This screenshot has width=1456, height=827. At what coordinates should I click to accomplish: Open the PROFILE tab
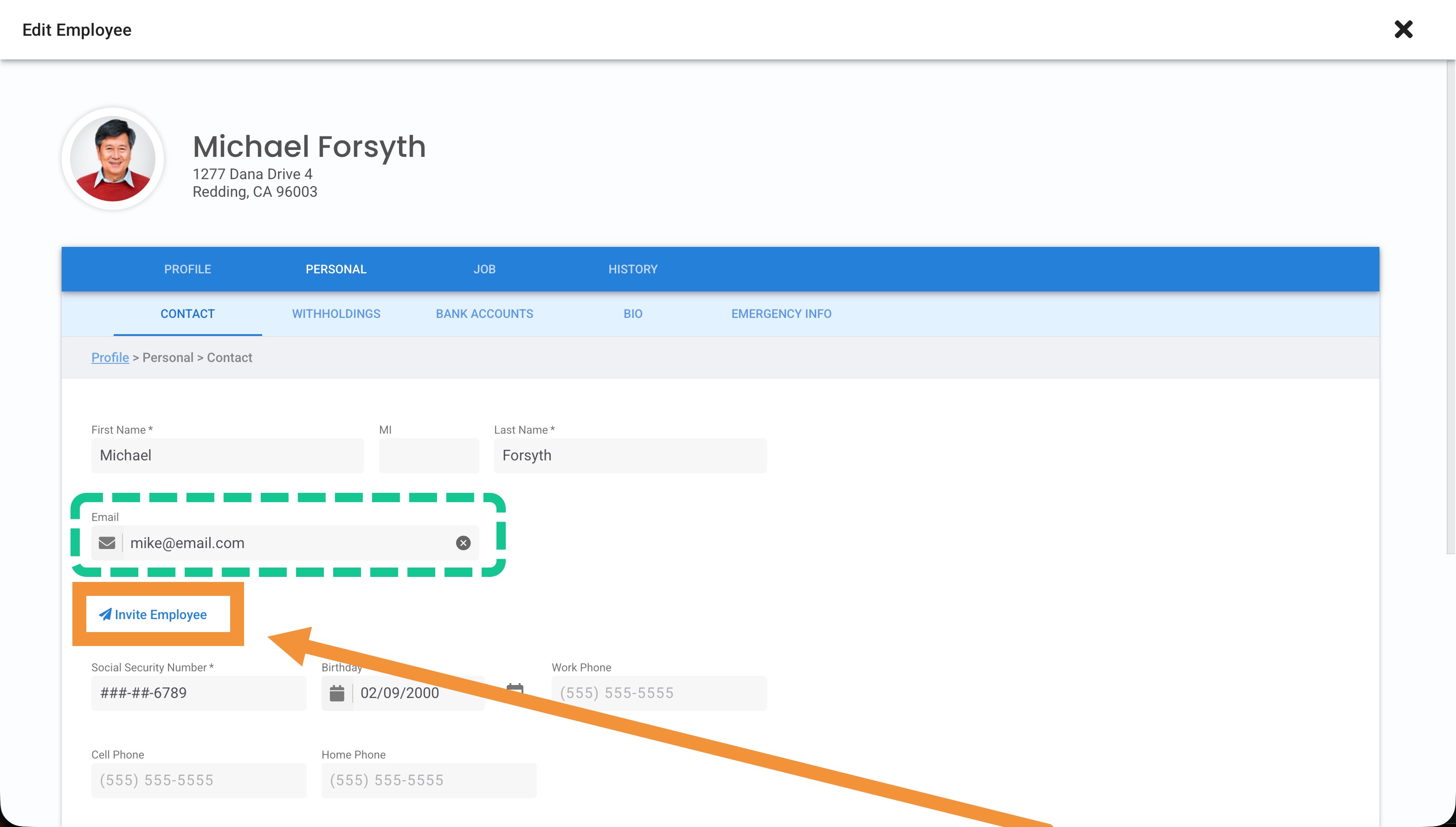[187, 269]
